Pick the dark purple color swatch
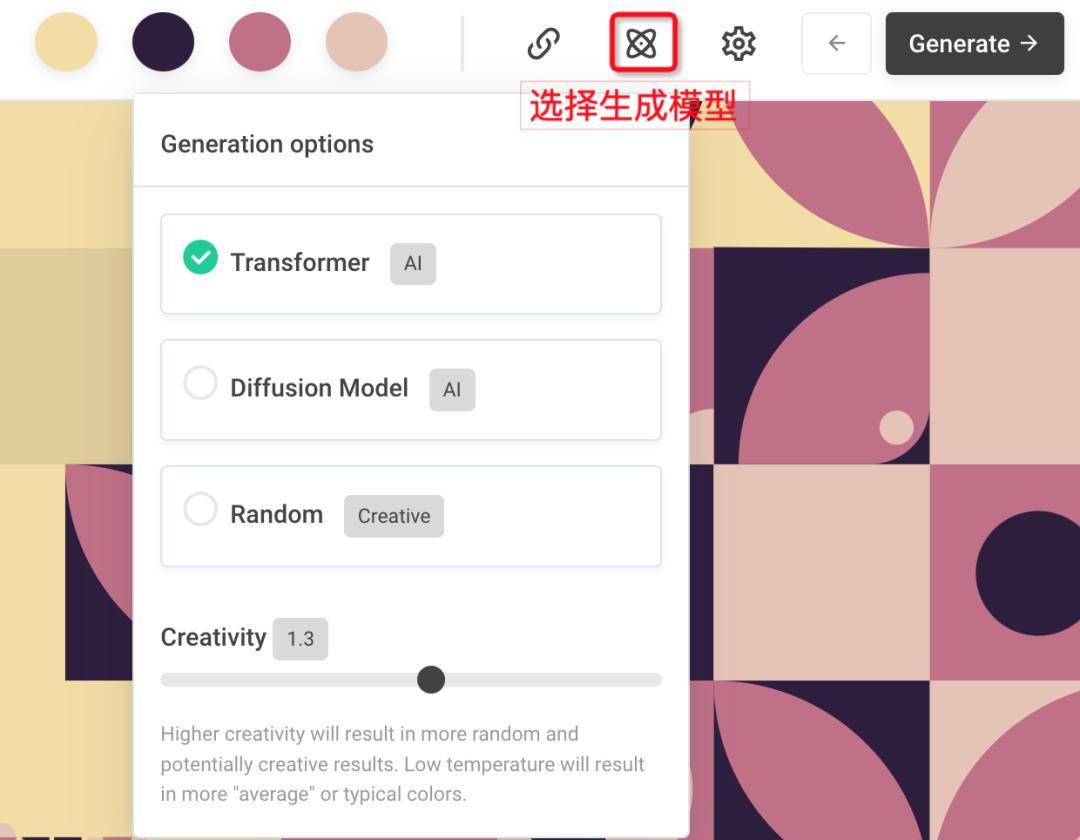 click(163, 43)
